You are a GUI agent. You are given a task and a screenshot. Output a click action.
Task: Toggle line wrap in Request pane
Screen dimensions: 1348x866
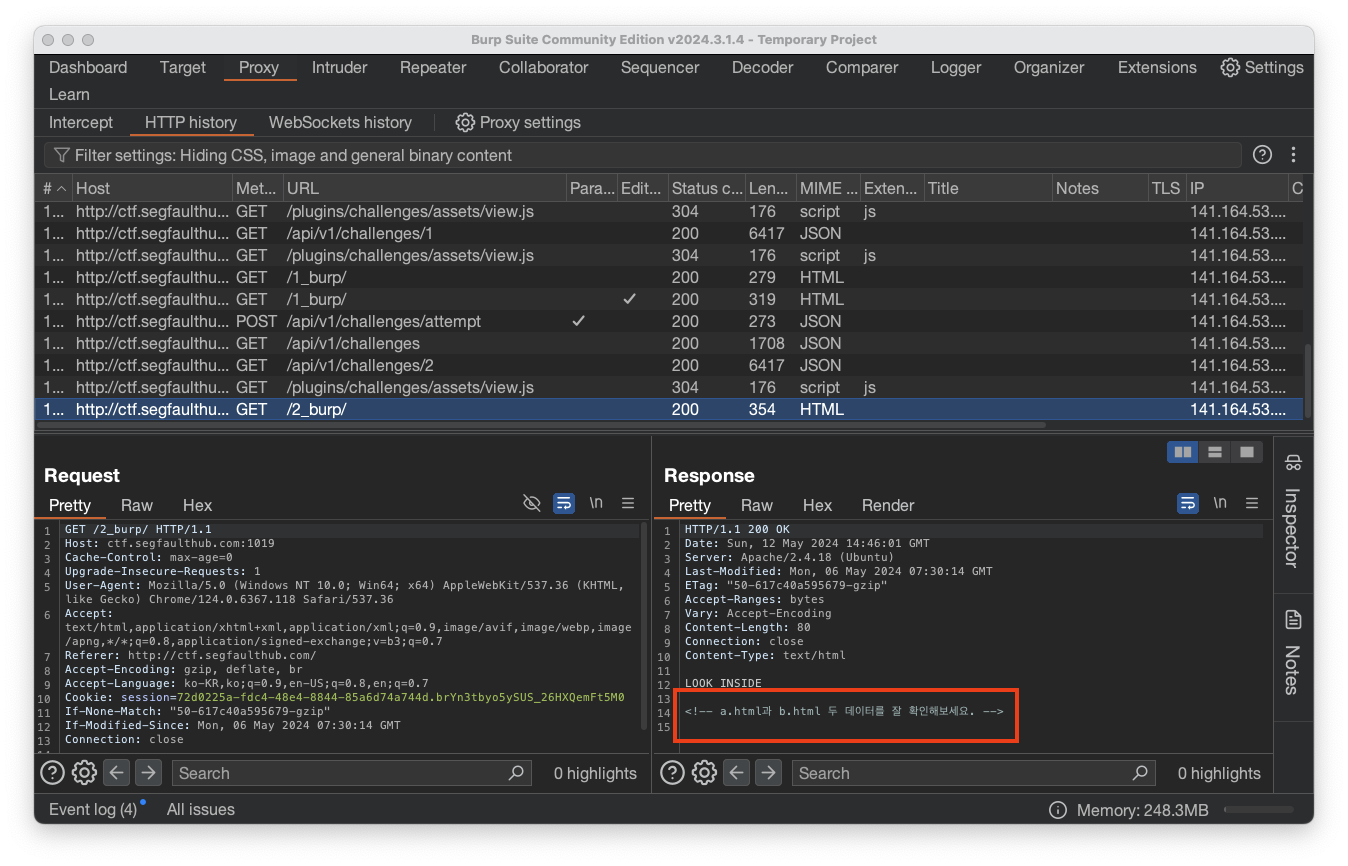point(564,503)
